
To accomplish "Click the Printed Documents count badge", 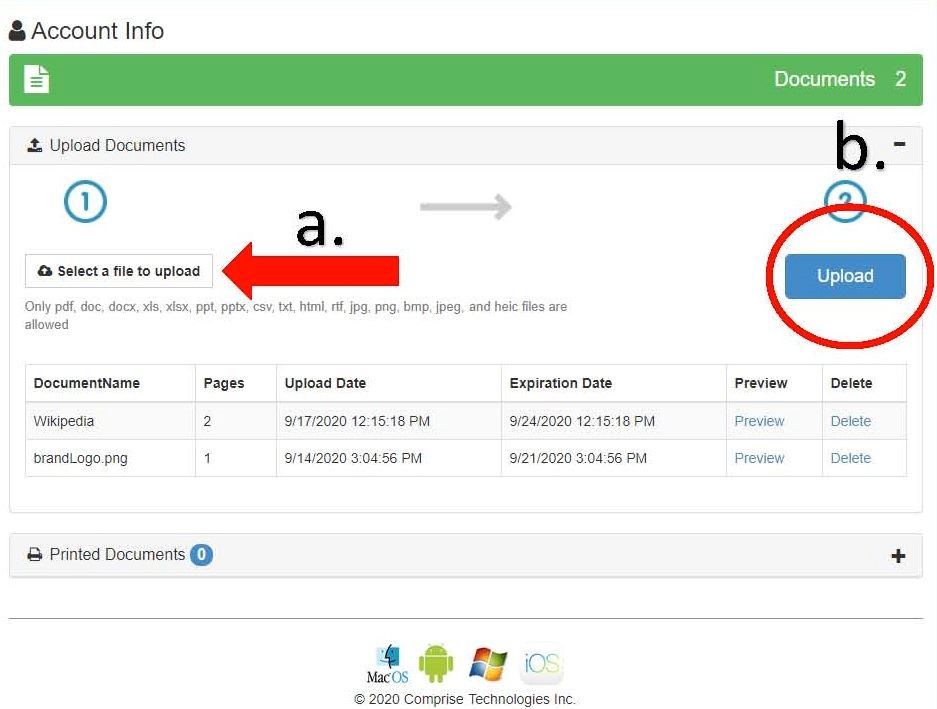I will (x=201, y=555).
